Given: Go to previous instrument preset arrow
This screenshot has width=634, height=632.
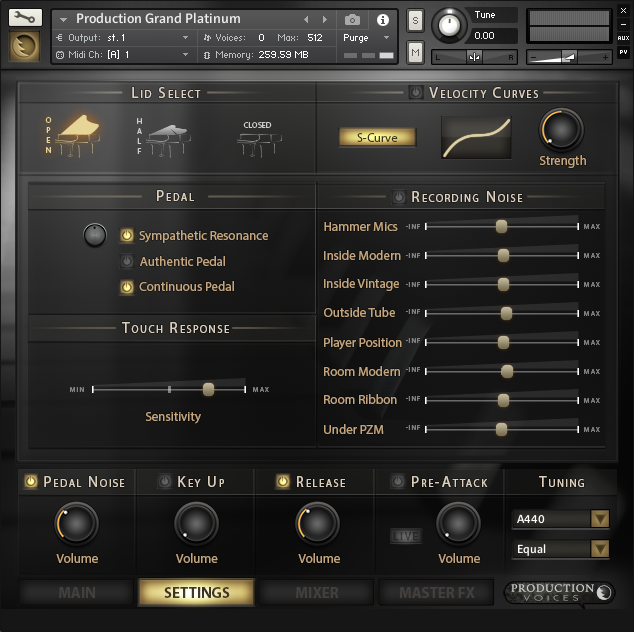Looking at the screenshot, I should pos(306,19).
